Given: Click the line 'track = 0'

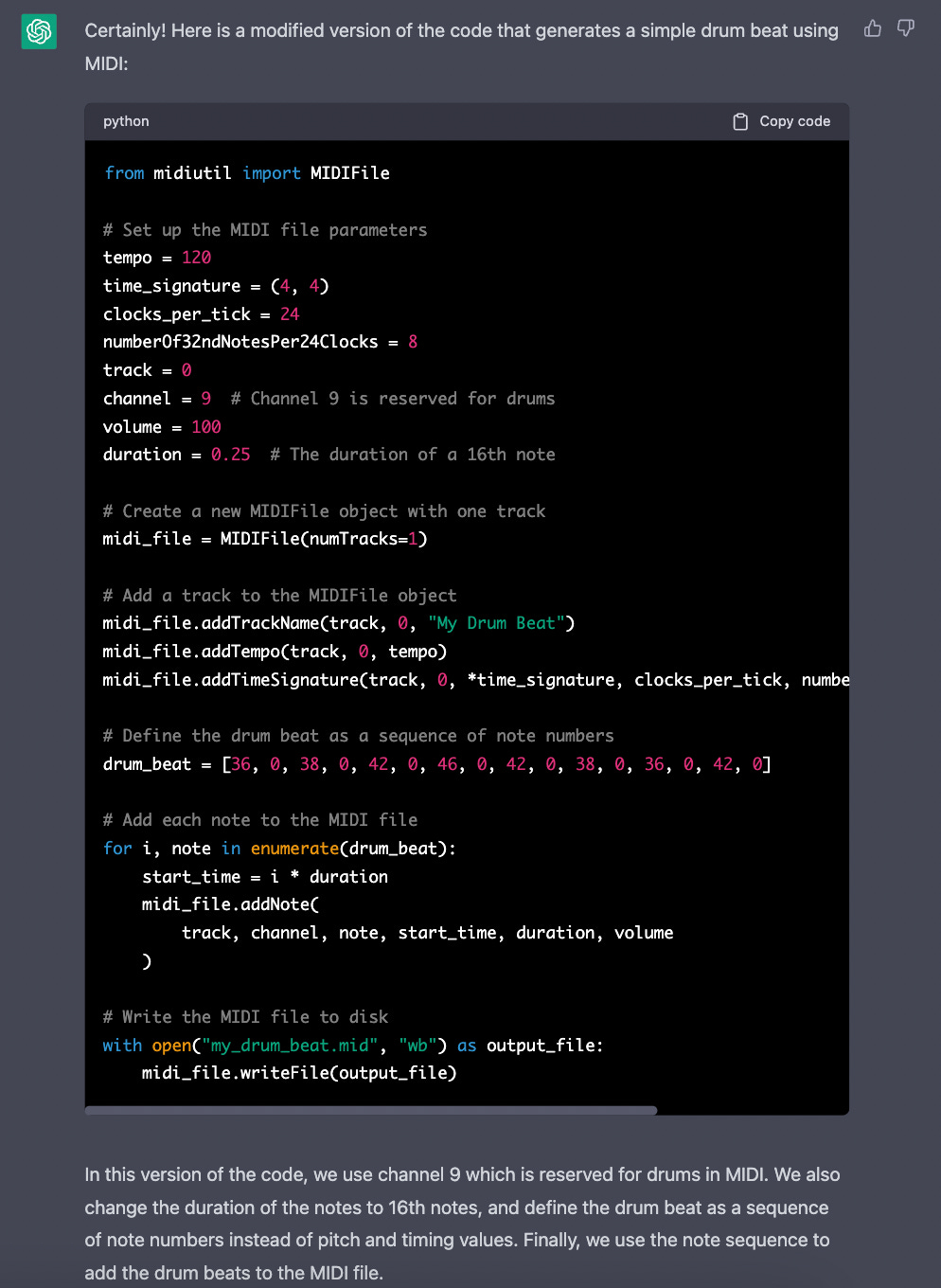Looking at the screenshot, I should point(148,370).
